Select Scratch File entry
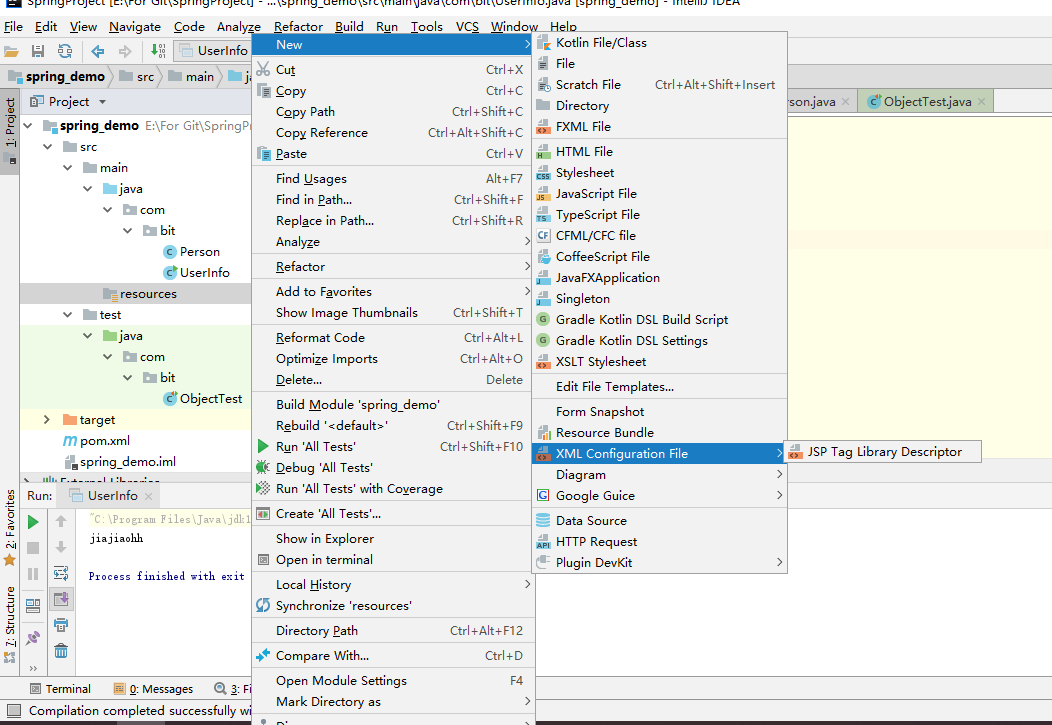1052x725 pixels. pyautogui.click(x=660, y=85)
